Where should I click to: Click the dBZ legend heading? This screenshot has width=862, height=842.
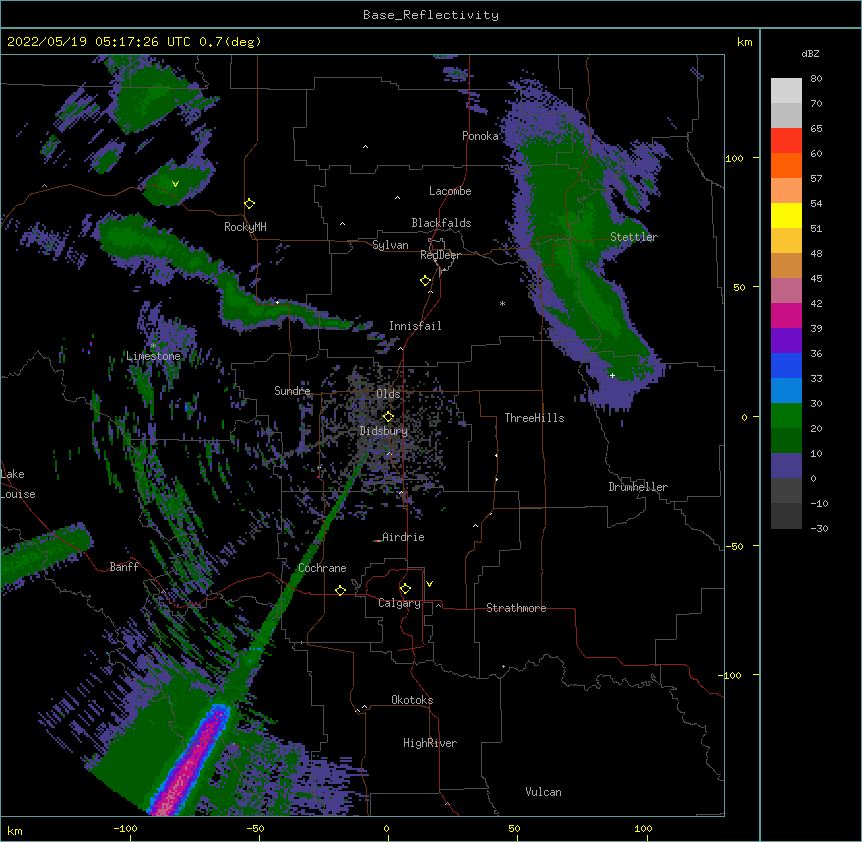click(810, 53)
